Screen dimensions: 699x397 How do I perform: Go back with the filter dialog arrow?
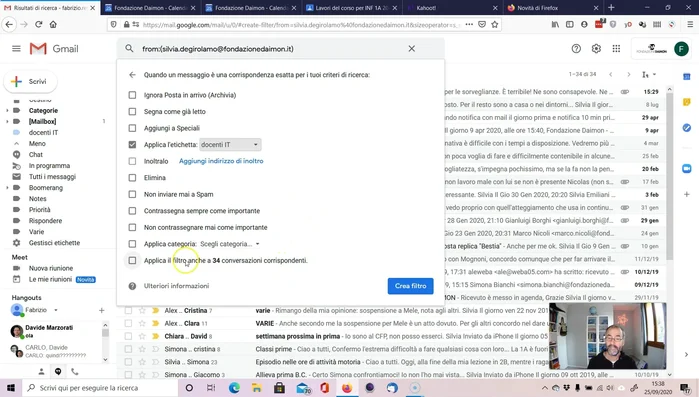132,75
